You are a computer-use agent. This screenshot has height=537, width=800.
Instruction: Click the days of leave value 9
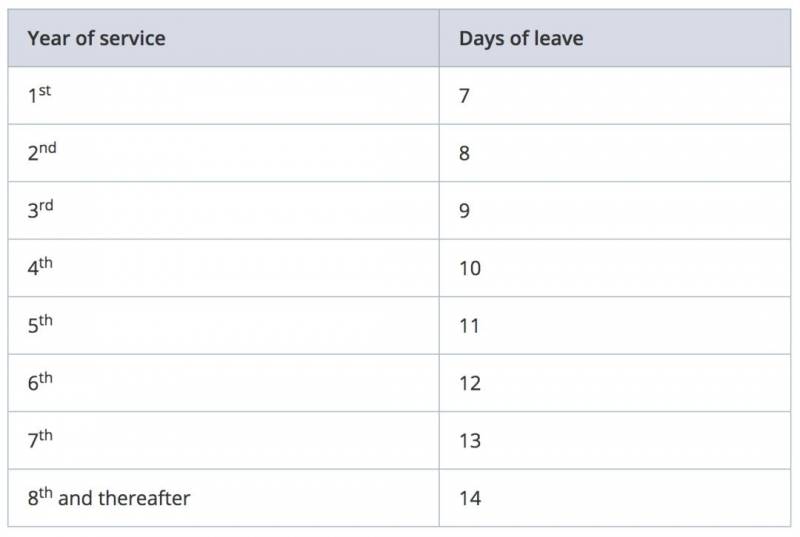click(465, 211)
